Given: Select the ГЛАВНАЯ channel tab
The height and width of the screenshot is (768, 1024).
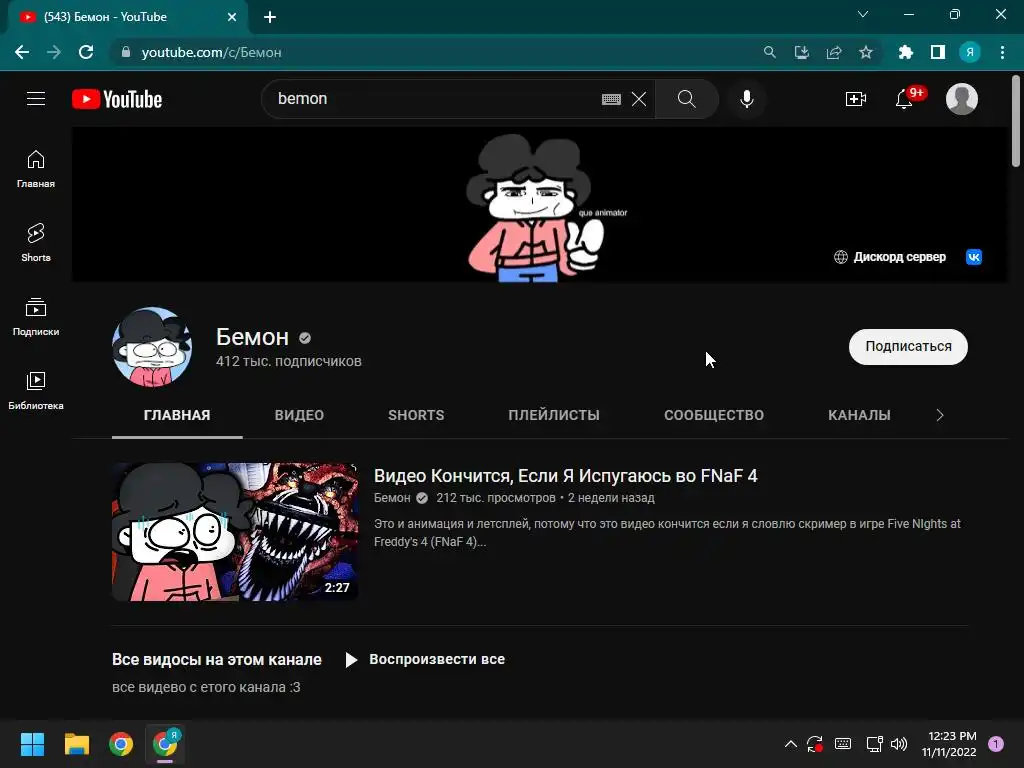Looking at the screenshot, I should pos(177,415).
